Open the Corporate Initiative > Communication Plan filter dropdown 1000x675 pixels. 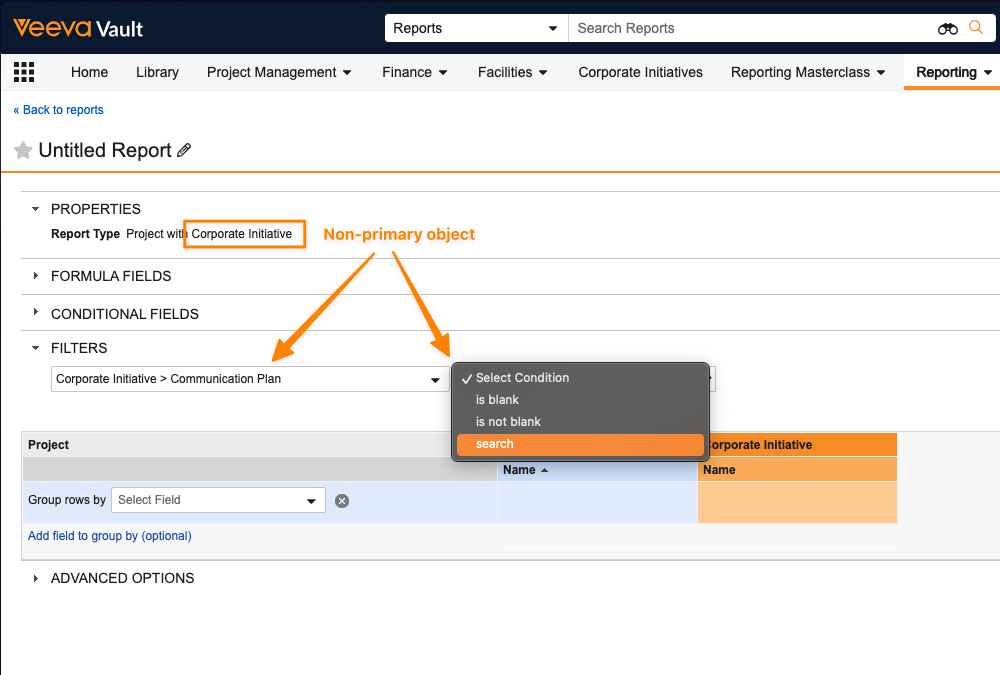(x=250, y=379)
